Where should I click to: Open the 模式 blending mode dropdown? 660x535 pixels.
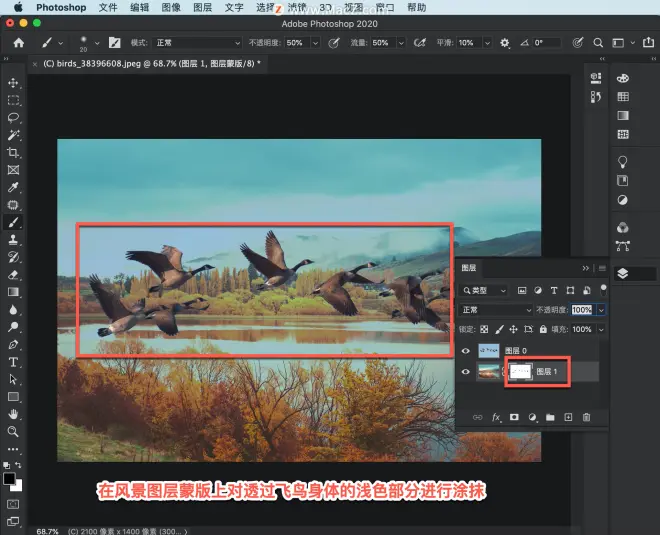(197, 43)
